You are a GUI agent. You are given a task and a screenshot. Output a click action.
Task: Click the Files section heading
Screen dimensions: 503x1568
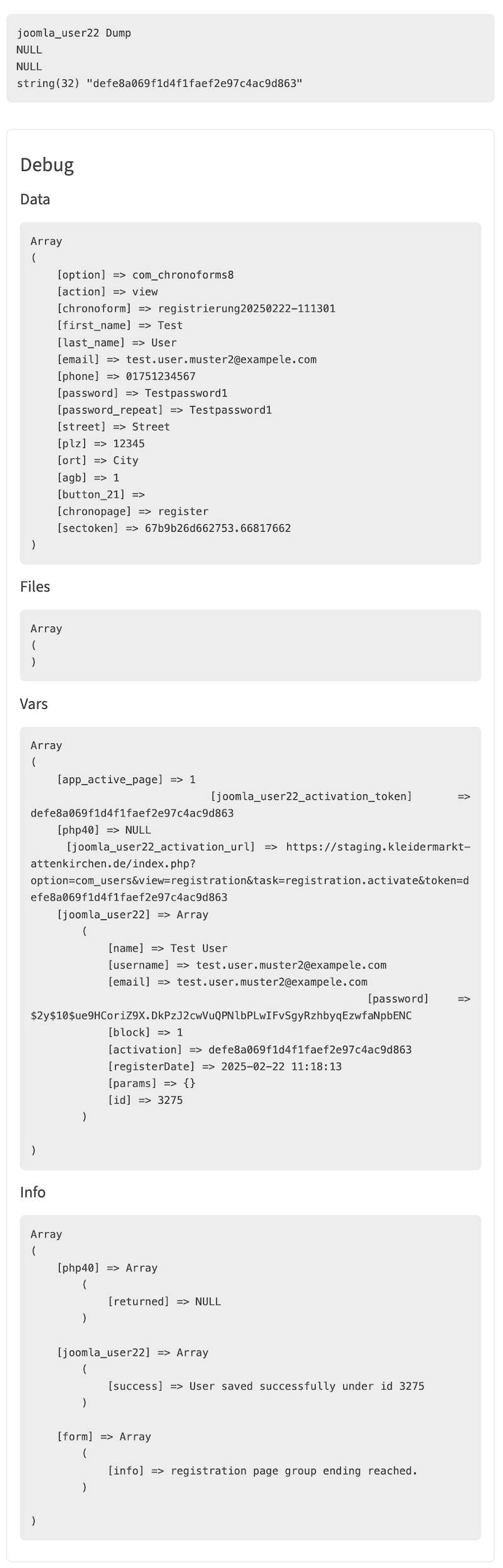(35, 586)
